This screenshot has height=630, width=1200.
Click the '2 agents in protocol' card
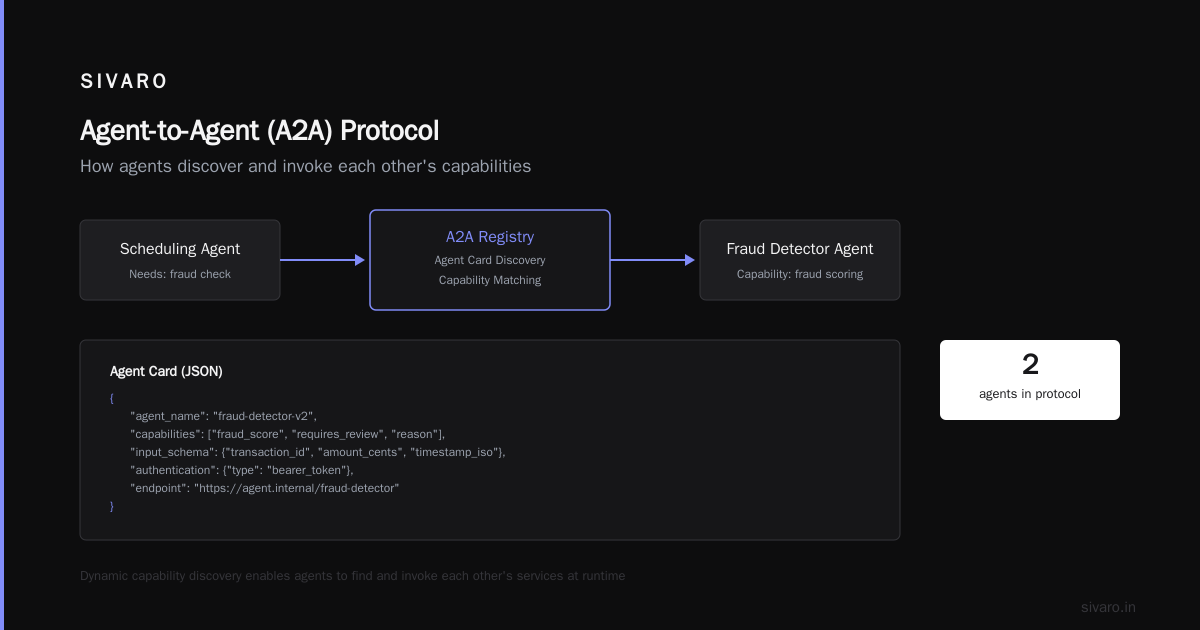(1030, 380)
